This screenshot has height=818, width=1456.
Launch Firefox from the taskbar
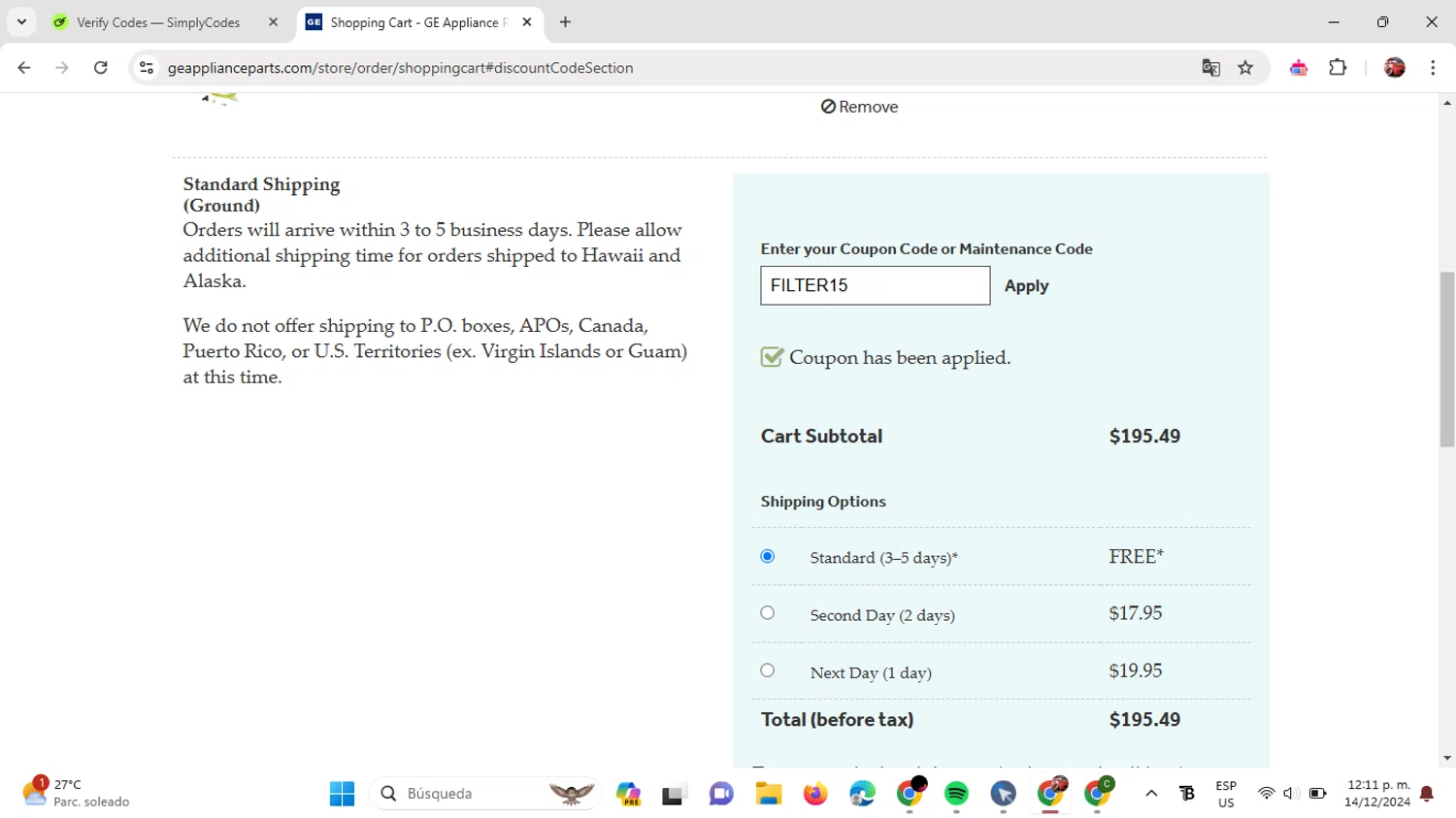[x=815, y=794]
